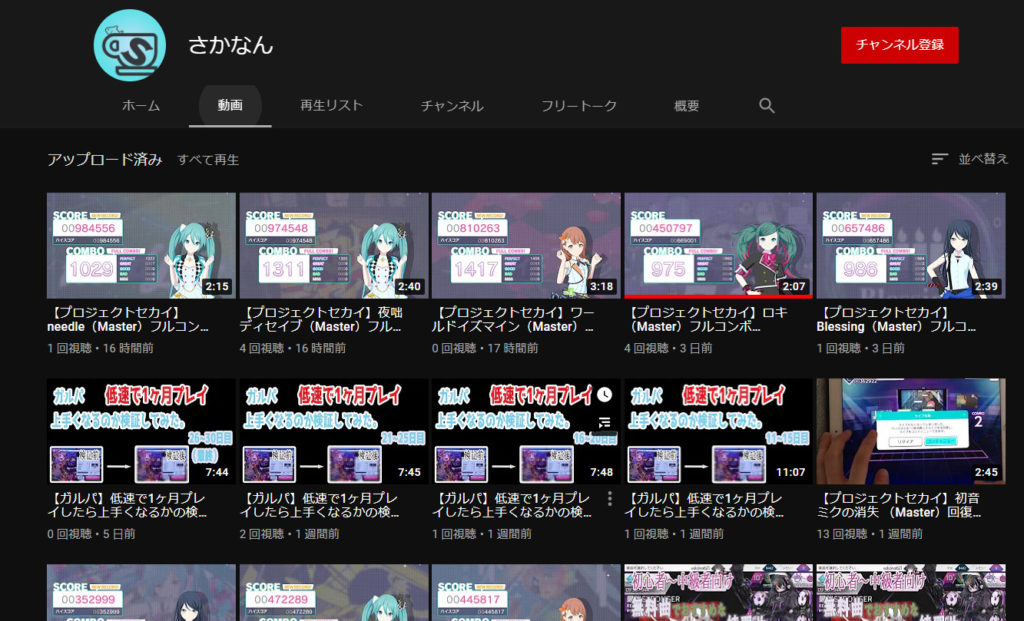Switch to the 概要 tab
This screenshot has width=1024, height=621.
(x=686, y=106)
